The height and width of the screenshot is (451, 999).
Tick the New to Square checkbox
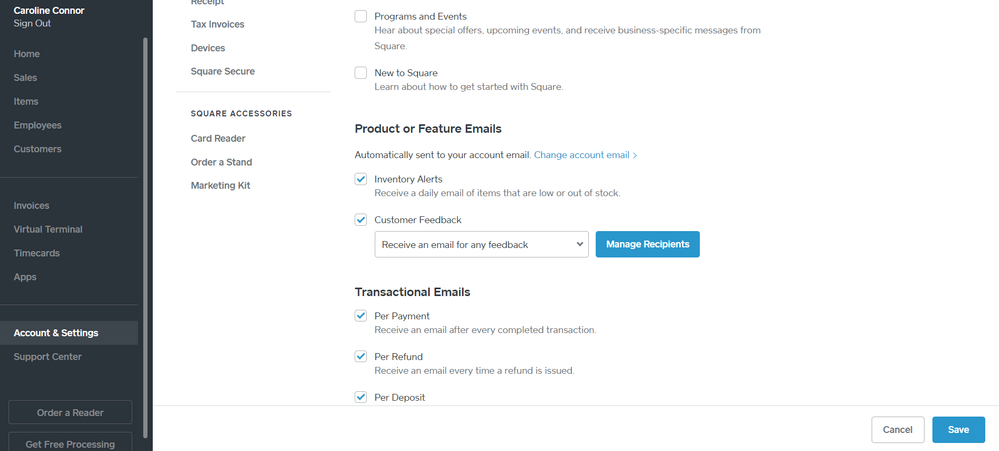tap(361, 73)
